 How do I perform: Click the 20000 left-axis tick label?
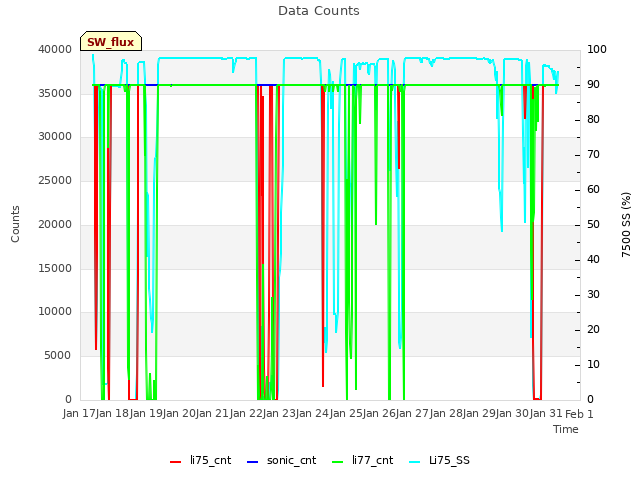[55, 224]
